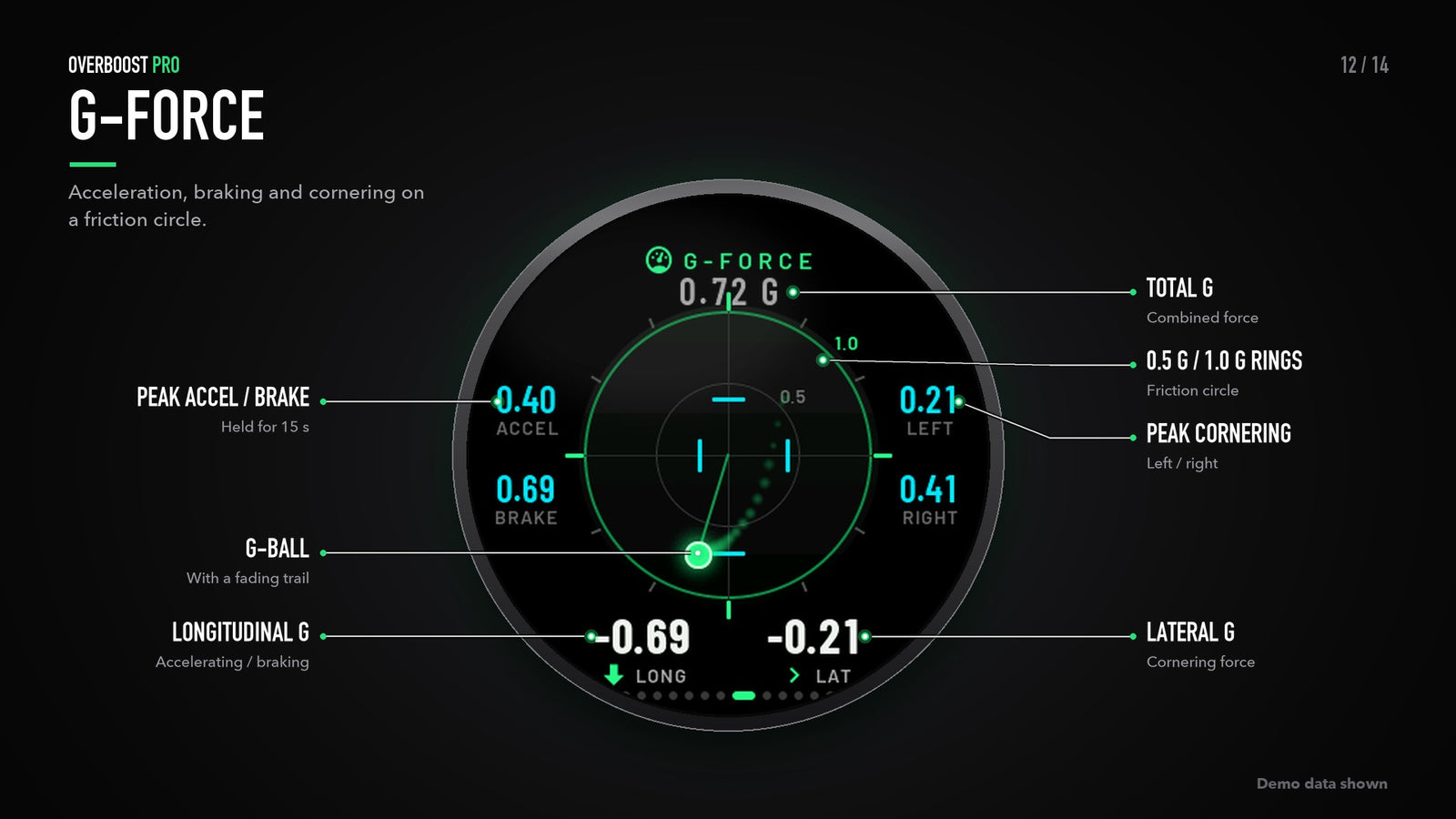Click the PEAK ACCEL / BRAKE heading
Viewport: 1456px width, 819px height.
tap(223, 397)
